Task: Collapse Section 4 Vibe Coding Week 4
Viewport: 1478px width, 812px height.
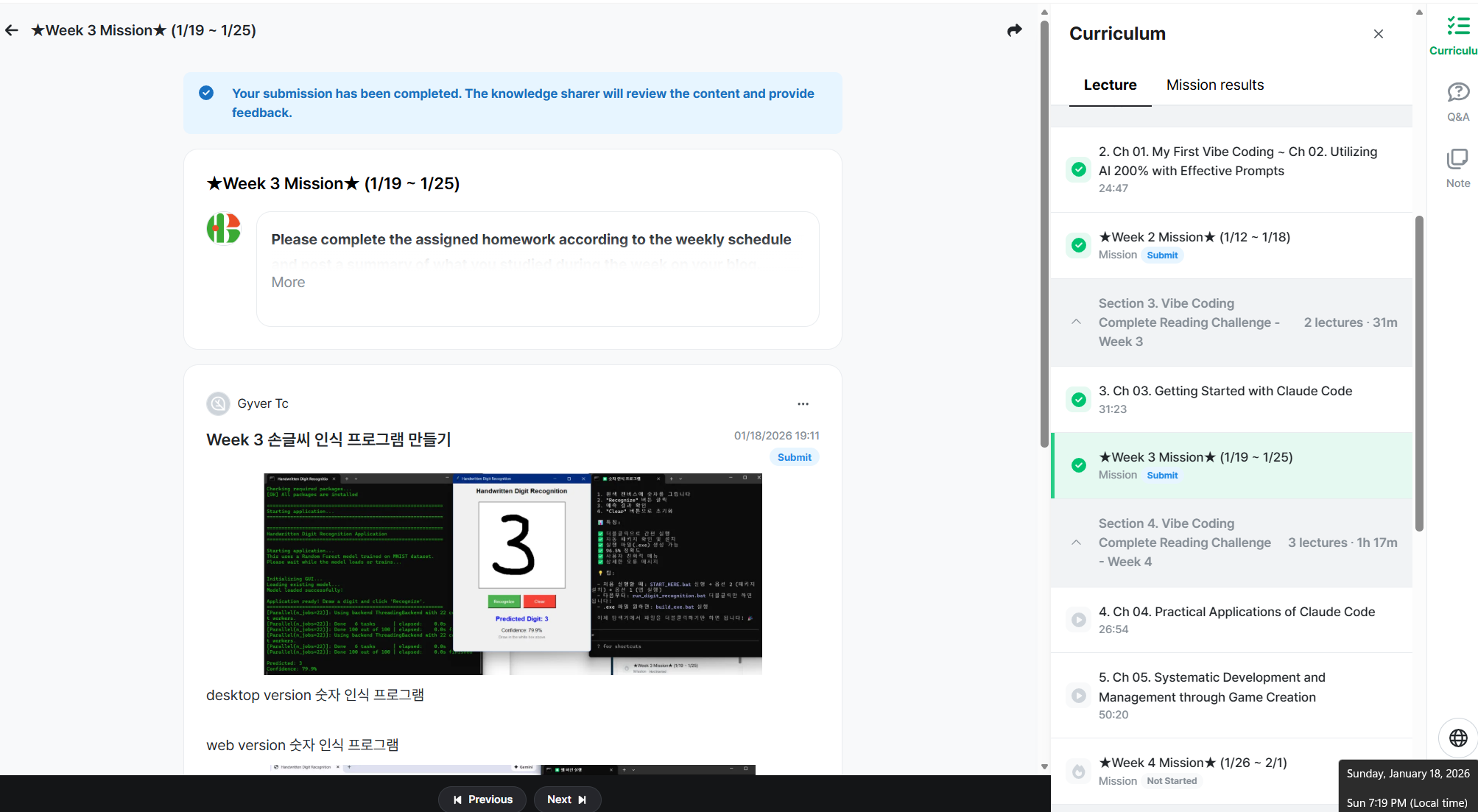Action: tap(1076, 543)
